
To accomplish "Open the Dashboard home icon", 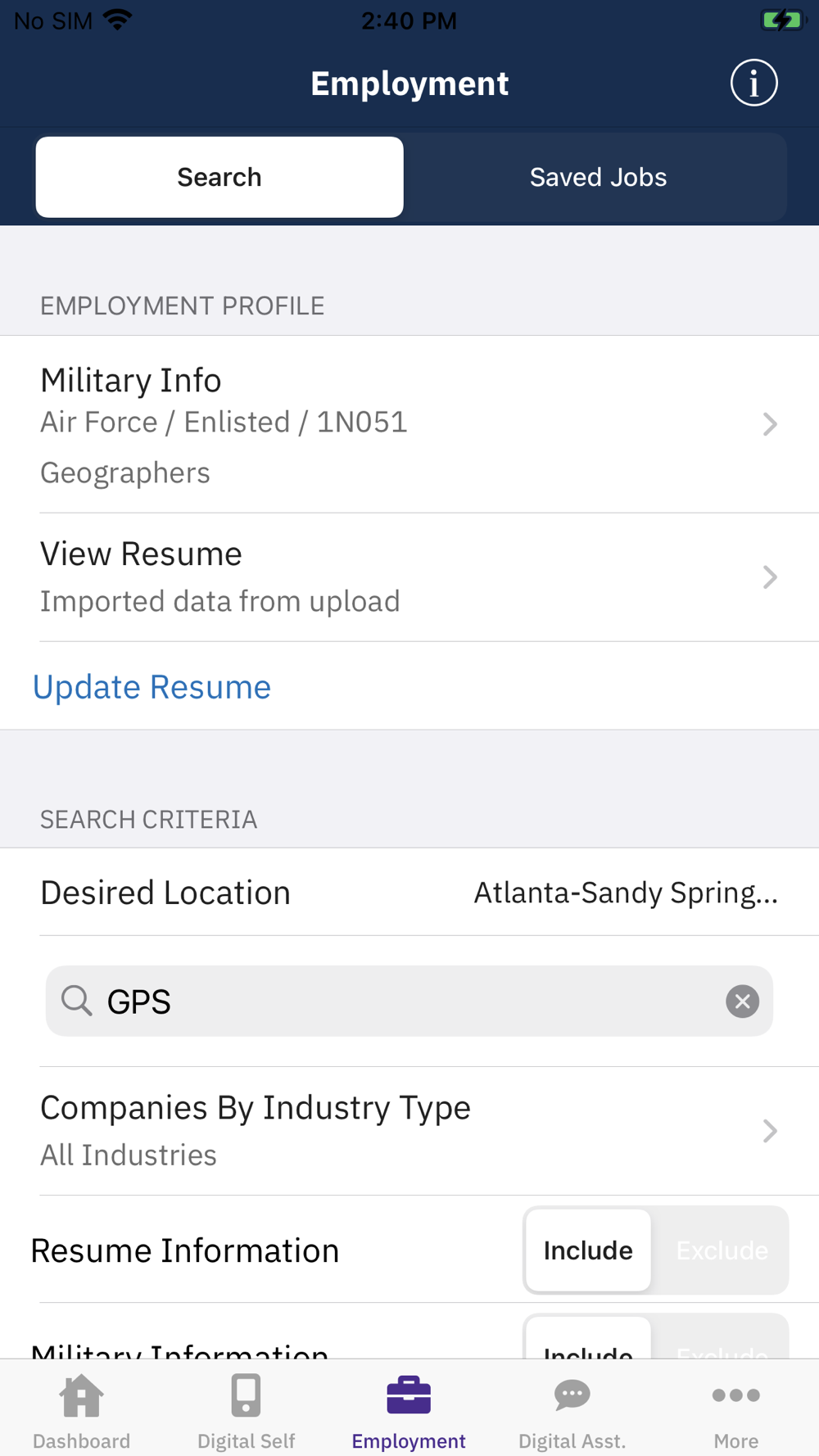I will coord(81,1395).
